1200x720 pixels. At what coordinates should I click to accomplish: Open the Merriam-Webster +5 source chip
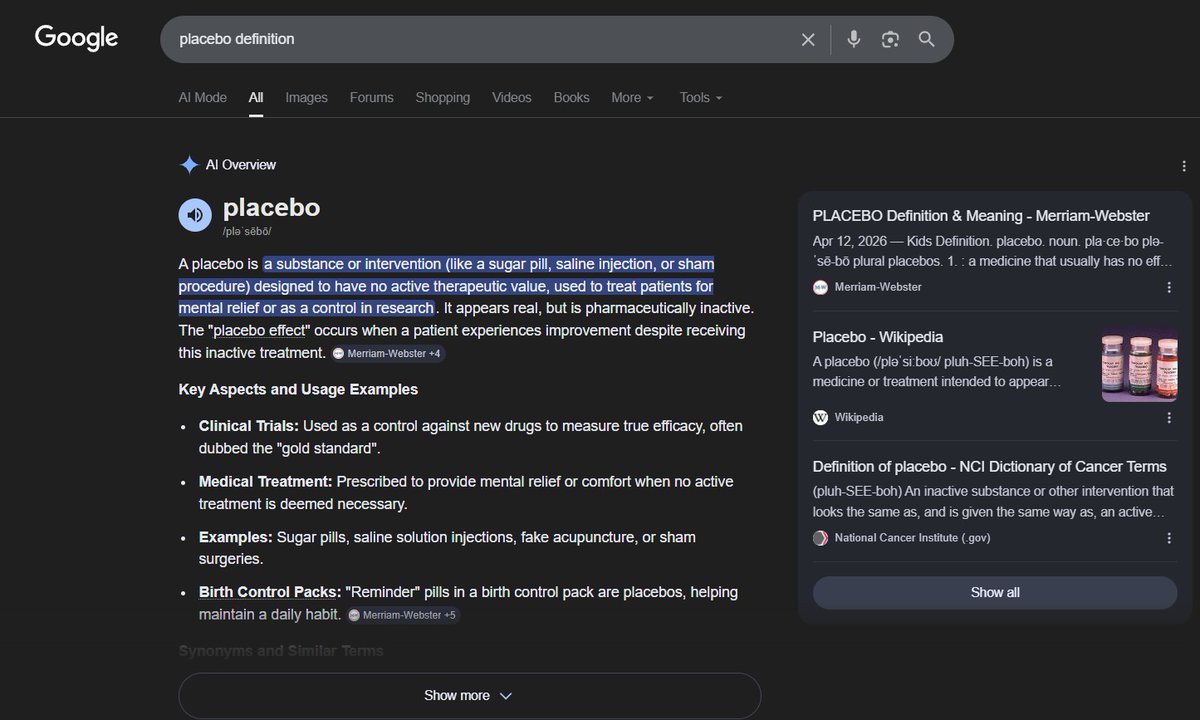[402, 615]
